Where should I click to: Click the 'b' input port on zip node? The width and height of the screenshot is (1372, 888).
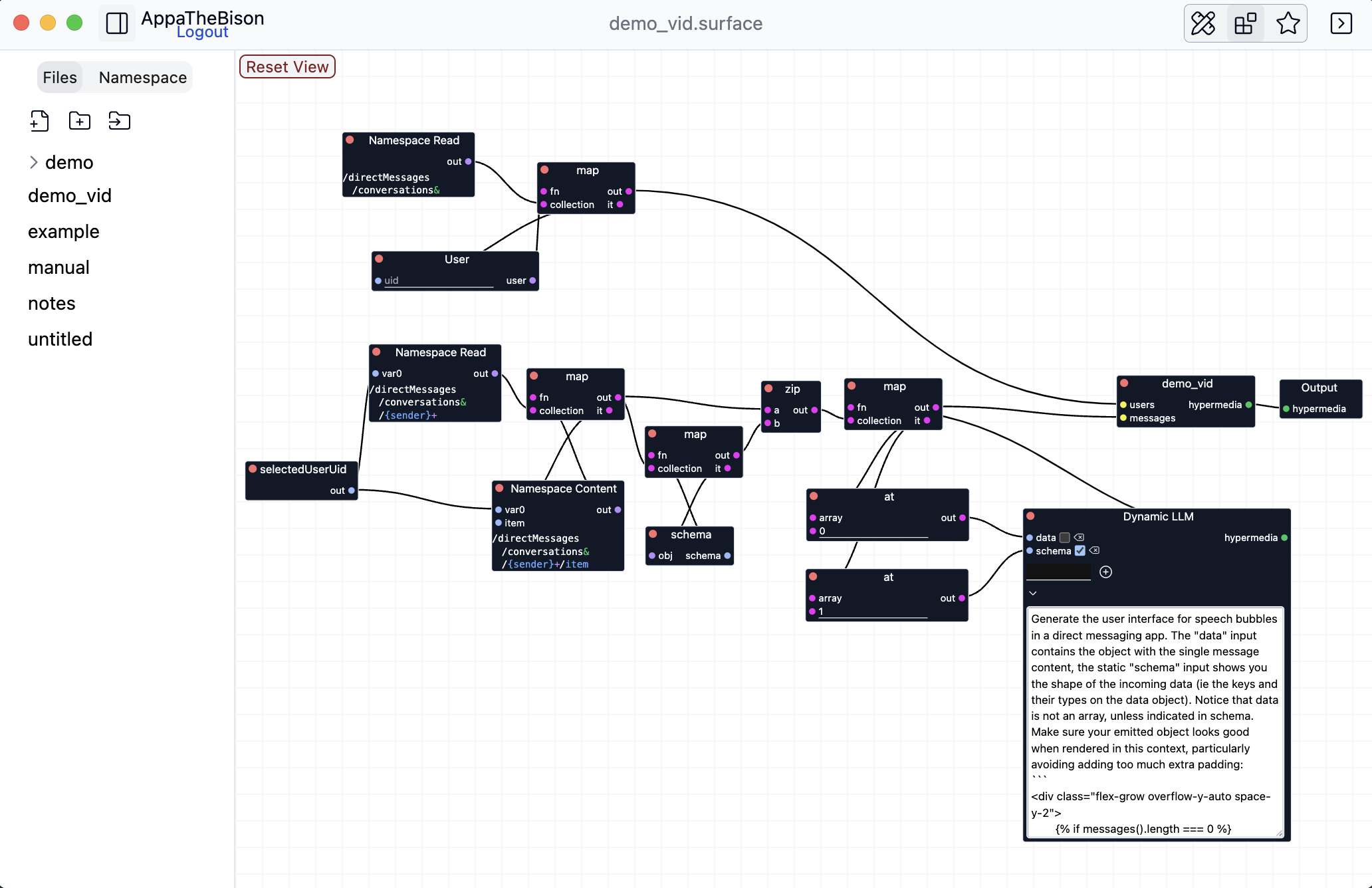coord(768,423)
